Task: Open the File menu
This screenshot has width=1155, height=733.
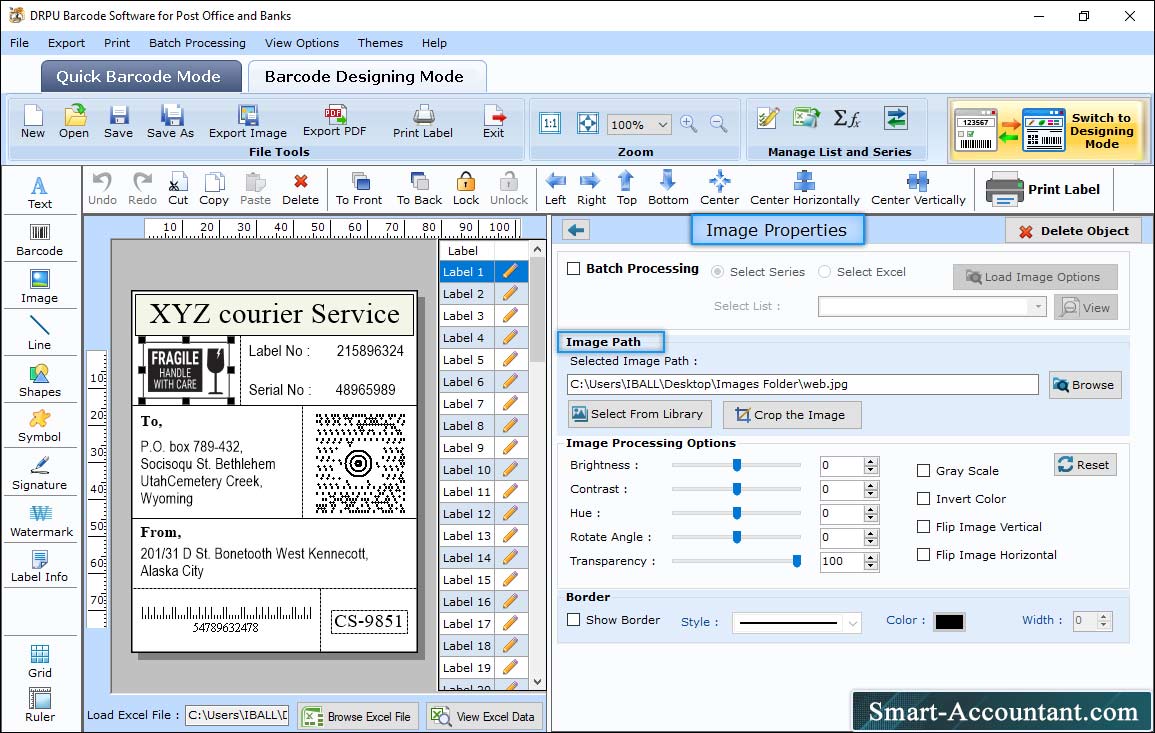Action: tap(19, 43)
